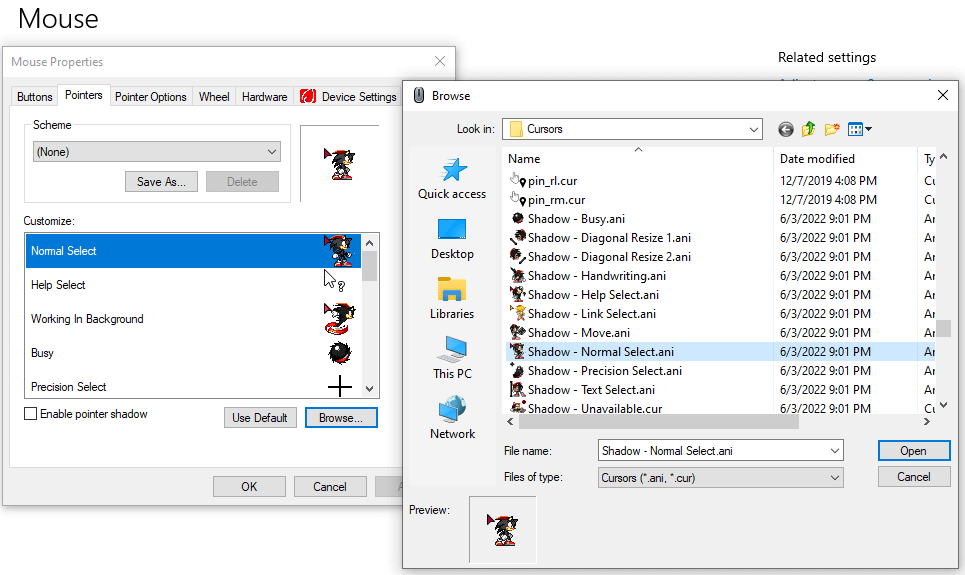965x575 pixels.
Task: Switch to the Wheel tab
Action: [214, 97]
